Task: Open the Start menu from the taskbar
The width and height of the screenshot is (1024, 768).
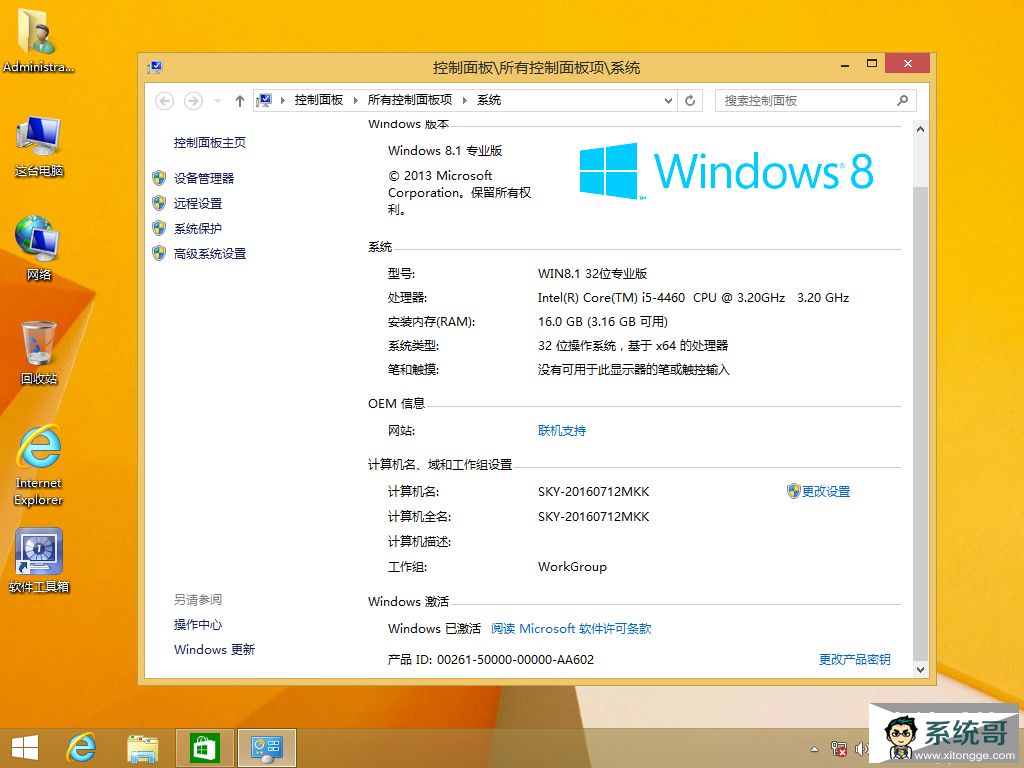Action: [x=25, y=748]
